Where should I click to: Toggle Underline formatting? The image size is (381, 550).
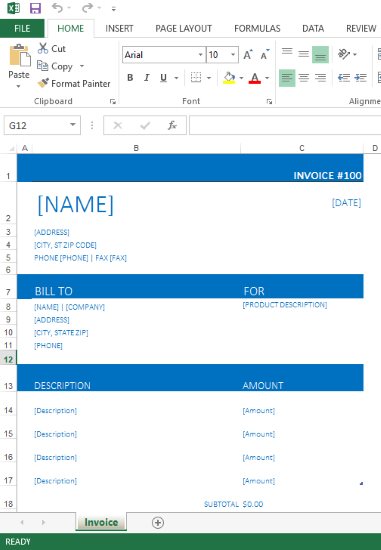click(x=163, y=78)
